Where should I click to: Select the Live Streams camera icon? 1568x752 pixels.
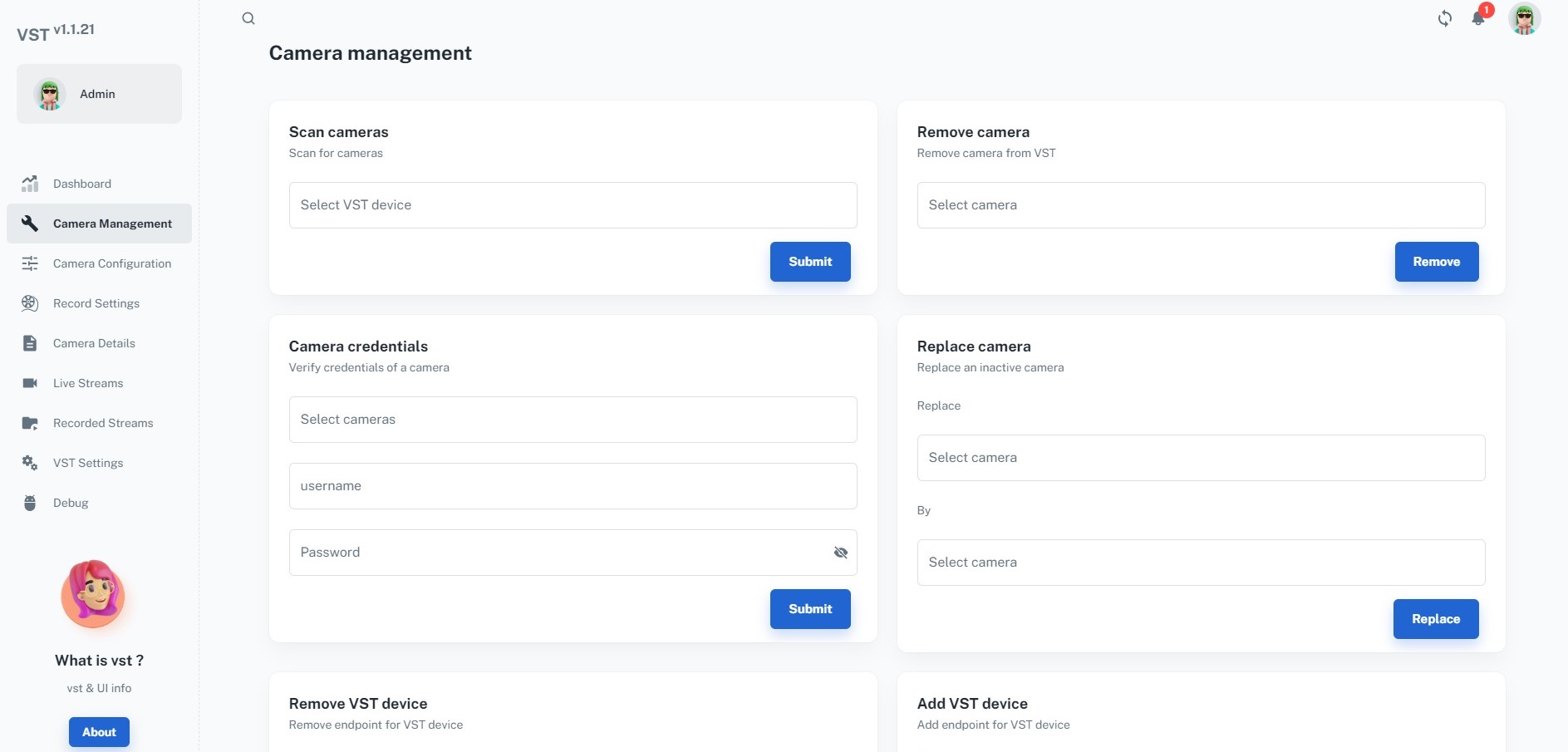(x=30, y=383)
